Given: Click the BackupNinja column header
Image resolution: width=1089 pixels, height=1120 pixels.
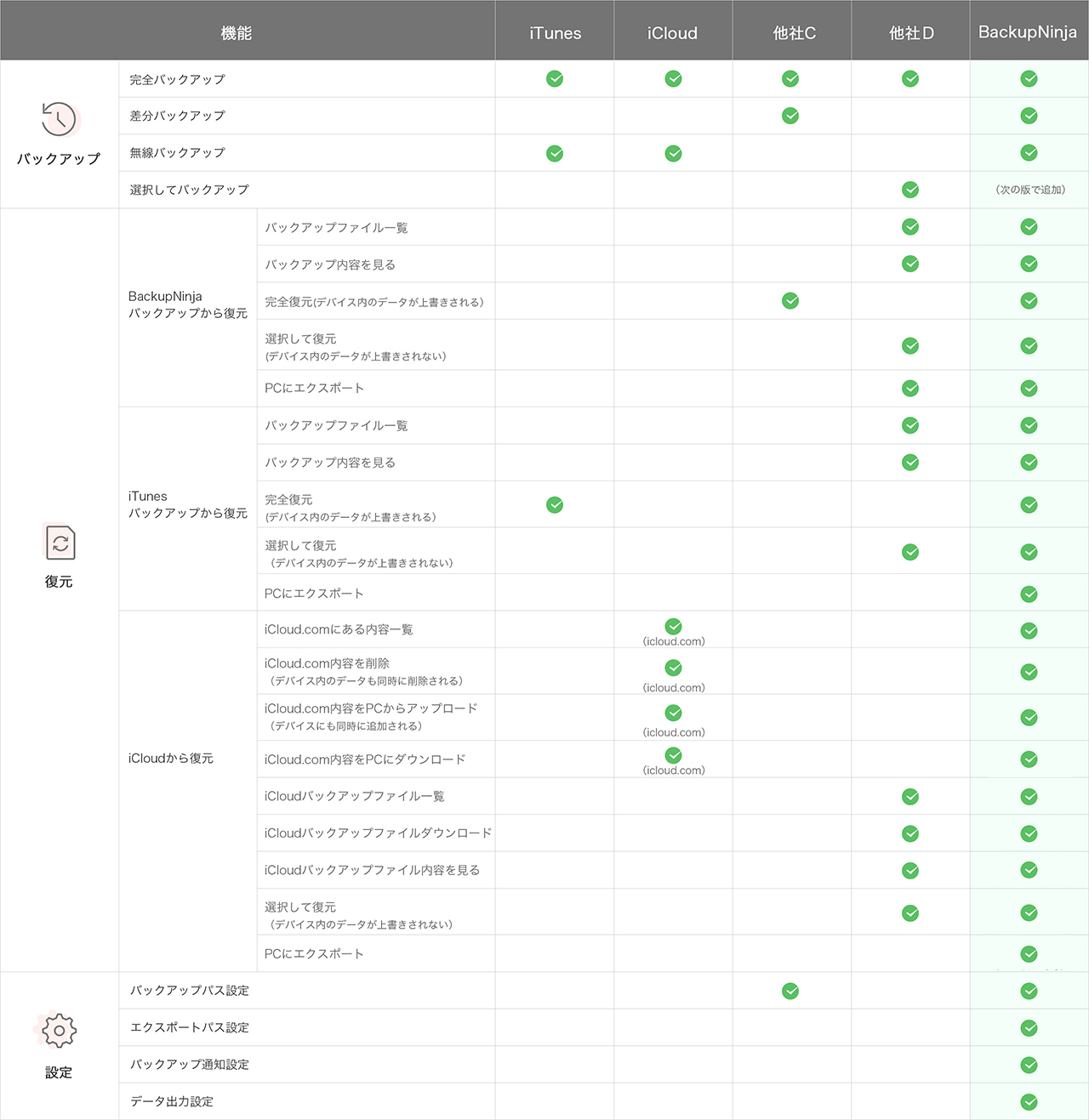Looking at the screenshot, I should (1028, 32).
